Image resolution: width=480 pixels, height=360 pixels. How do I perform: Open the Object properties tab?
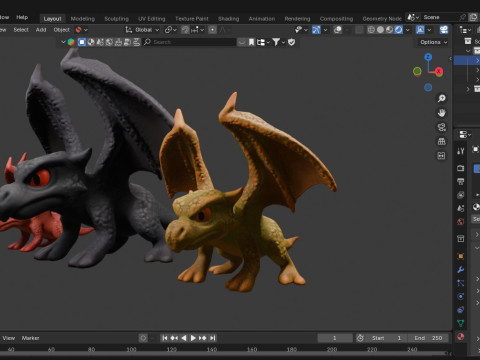[461, 256]
